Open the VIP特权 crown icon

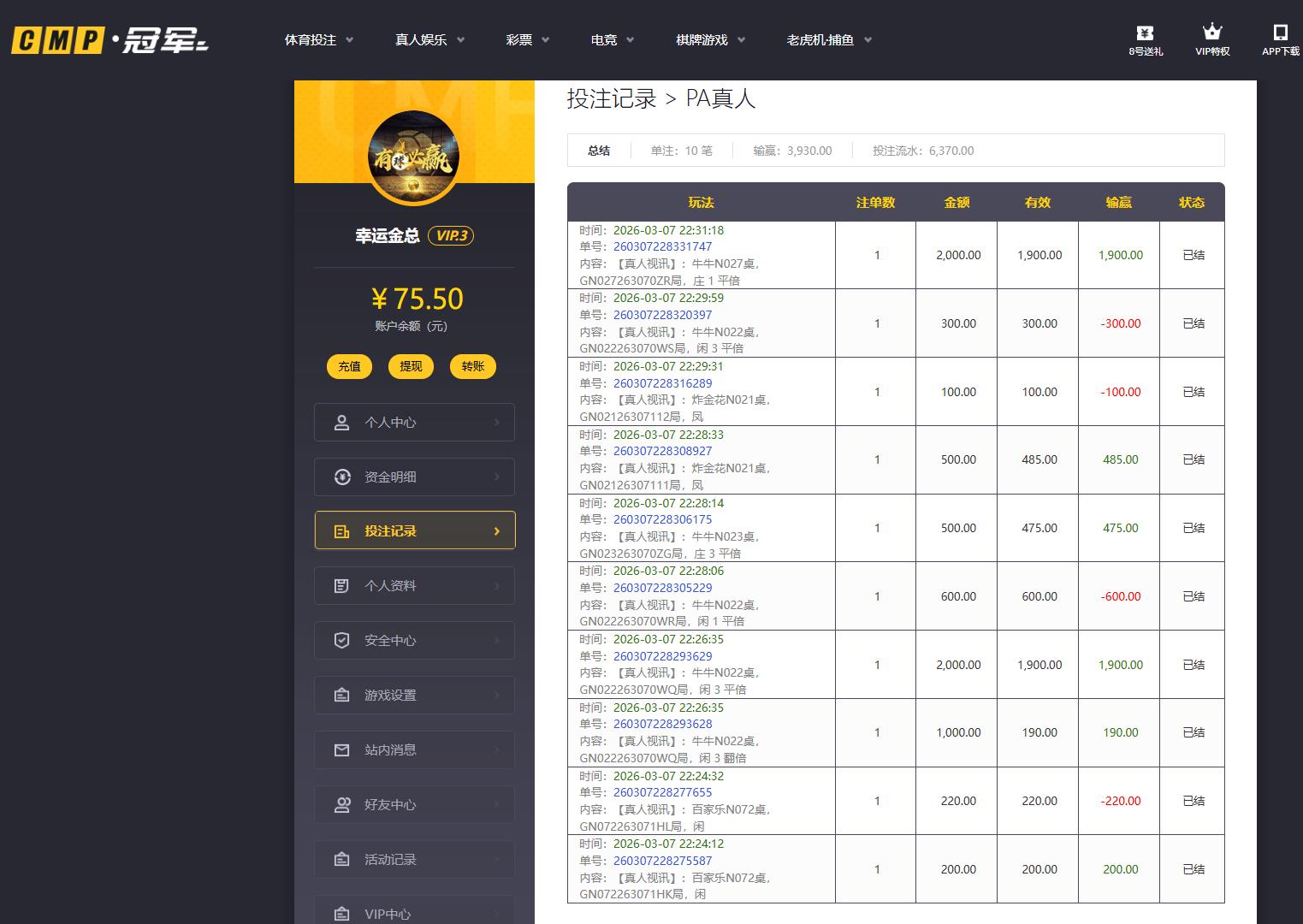click(1211, 33)
